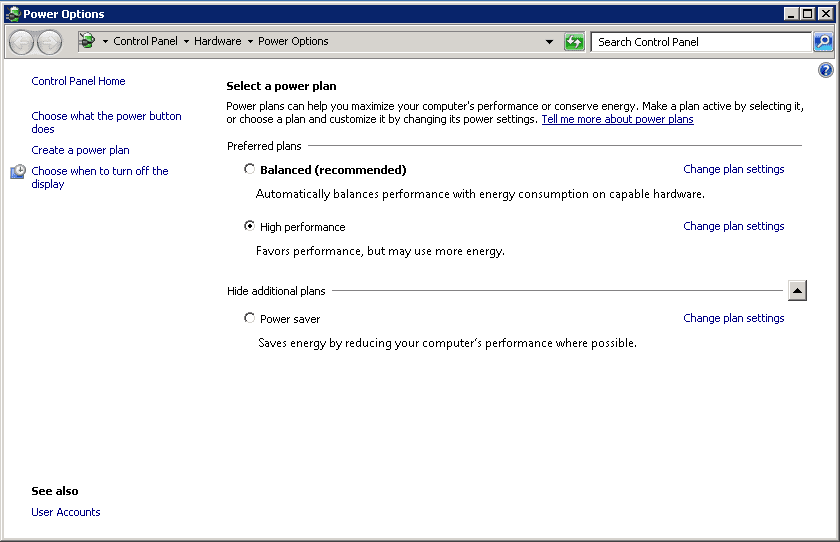
Task: Click the search magnifier icon
Action: coord(823,42)
